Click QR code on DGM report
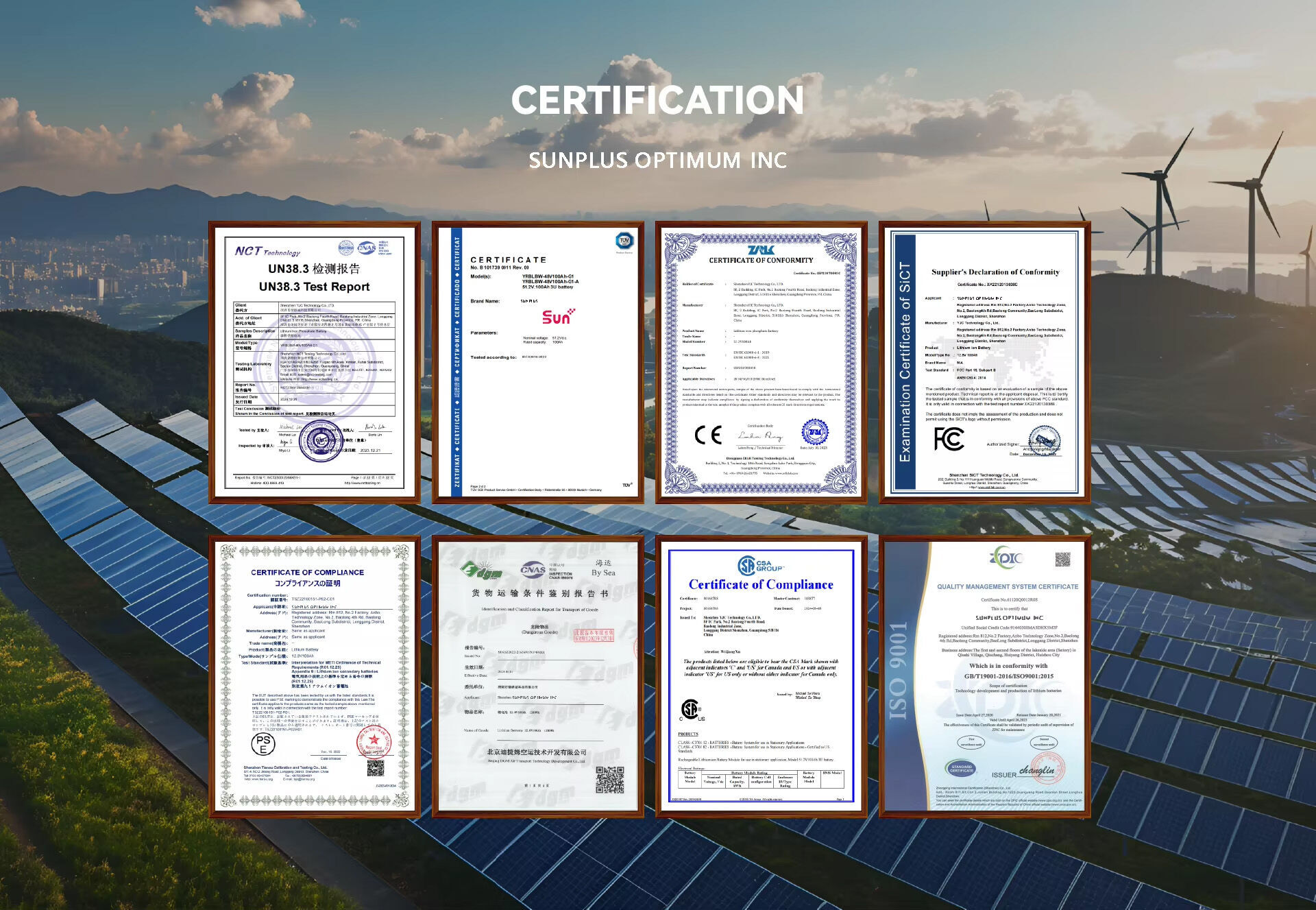This screenshot has height=910, width=1316. 609,779
